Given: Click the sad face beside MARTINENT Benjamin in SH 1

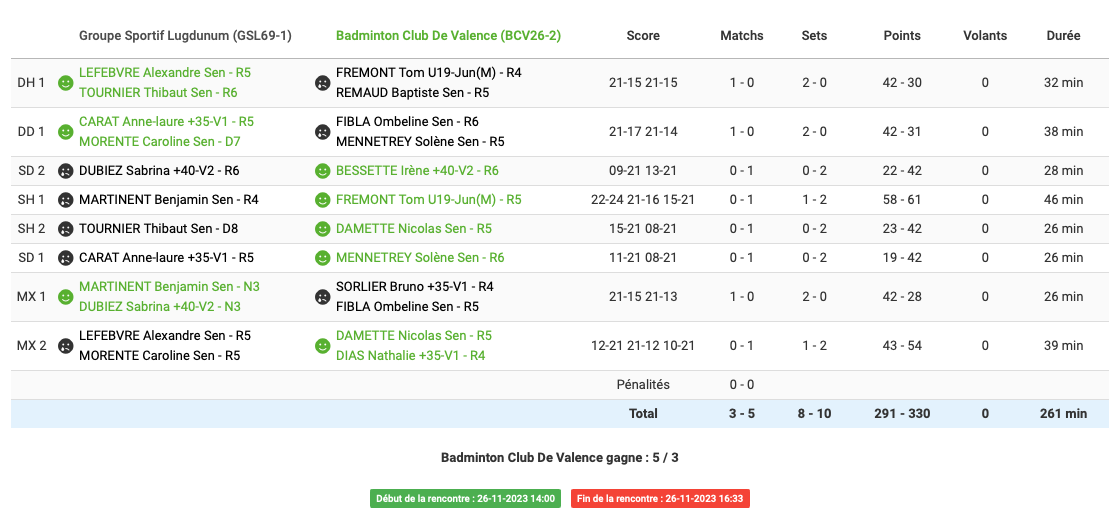Looking at the screenshot, I should pyautogui.click(x=66, y=200).
